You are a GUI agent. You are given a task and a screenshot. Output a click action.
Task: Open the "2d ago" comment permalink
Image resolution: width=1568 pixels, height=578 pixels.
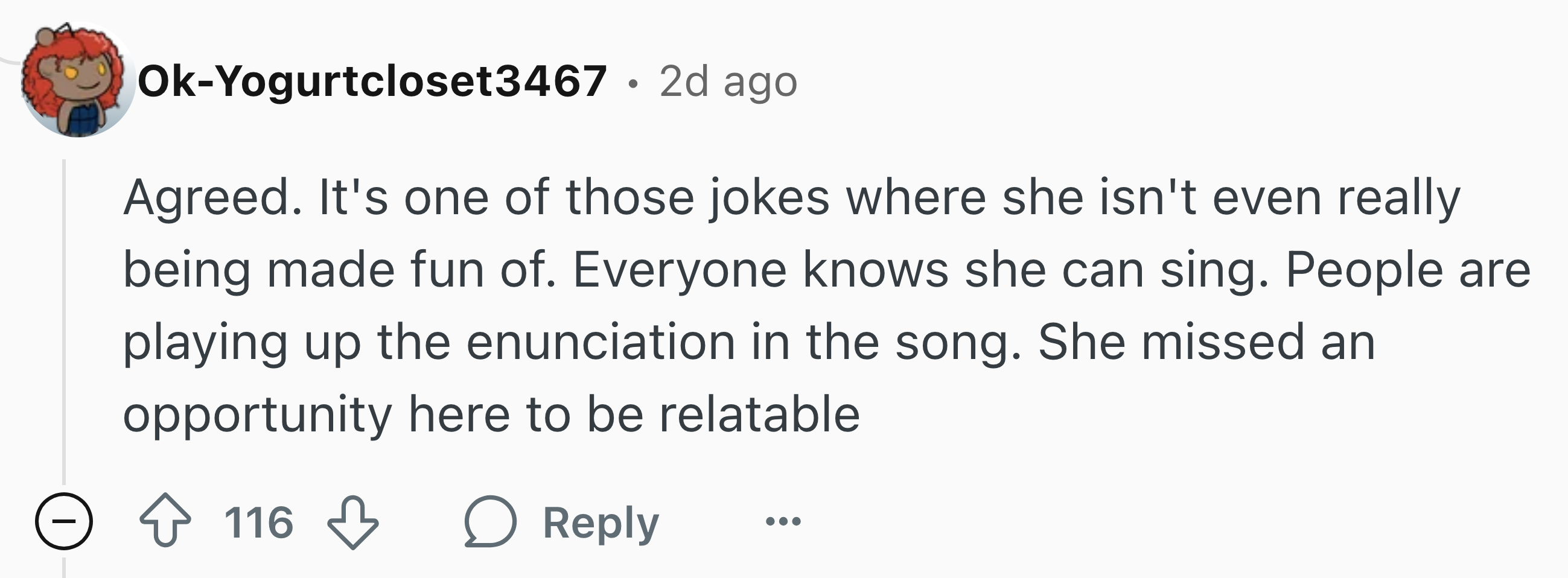pos(728,81)
